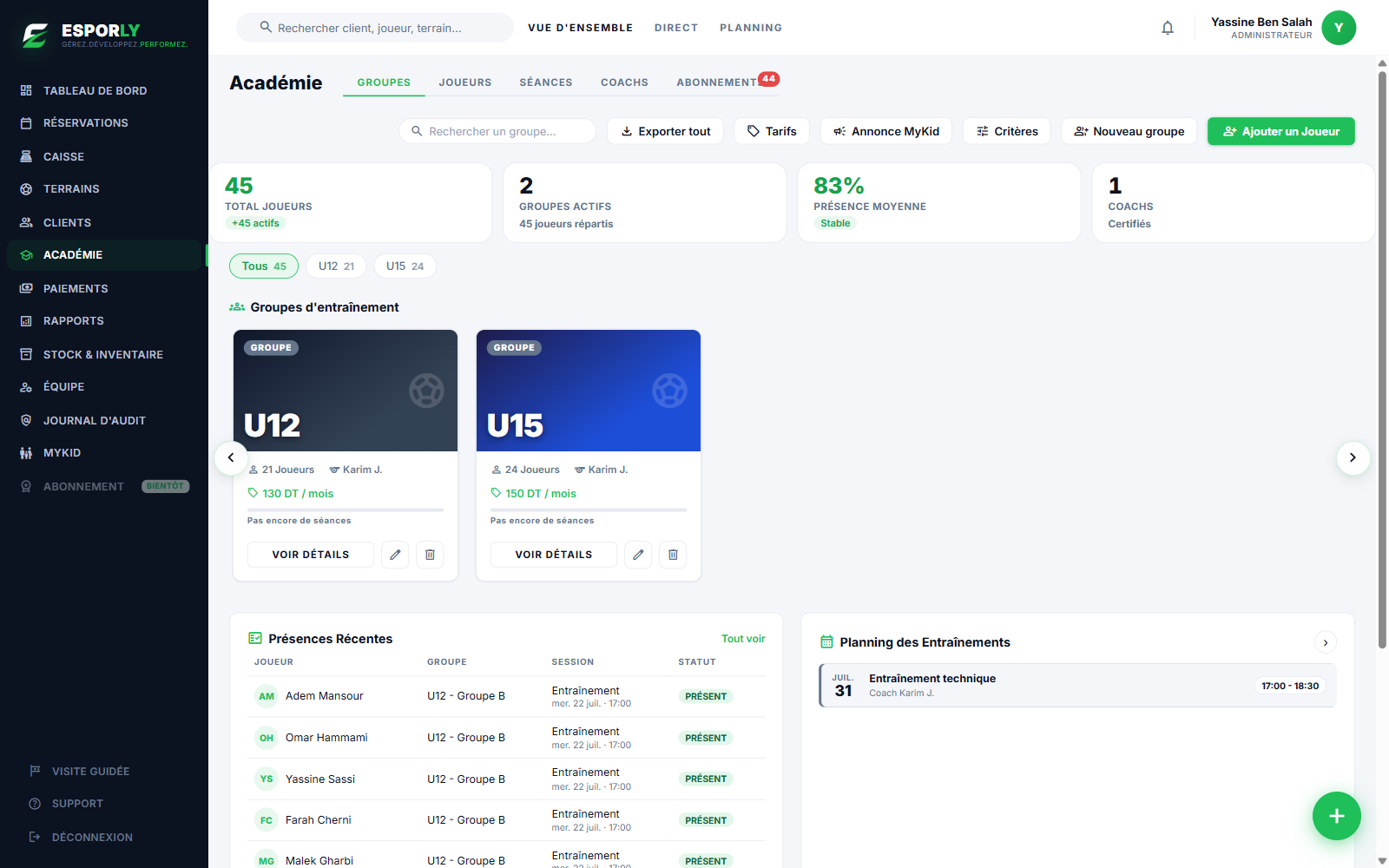Switch to the Séances tab

click(546, 82)
